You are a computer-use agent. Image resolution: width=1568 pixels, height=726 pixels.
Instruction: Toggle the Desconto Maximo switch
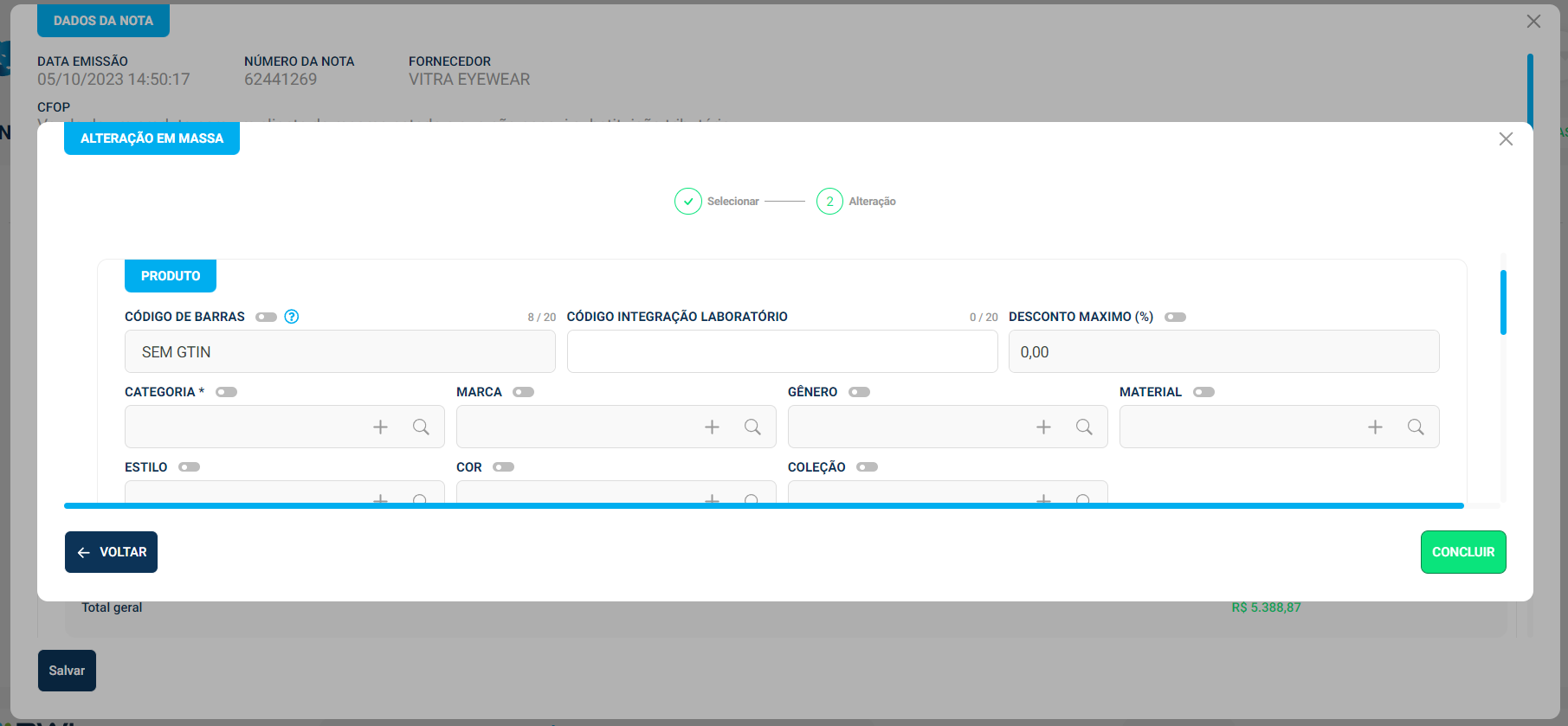(1175, 317)
